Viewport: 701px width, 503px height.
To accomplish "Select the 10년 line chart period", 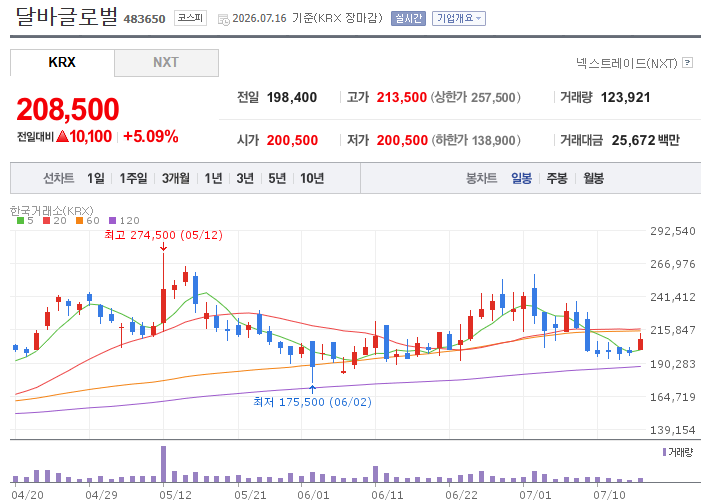I will click(312, 178).
